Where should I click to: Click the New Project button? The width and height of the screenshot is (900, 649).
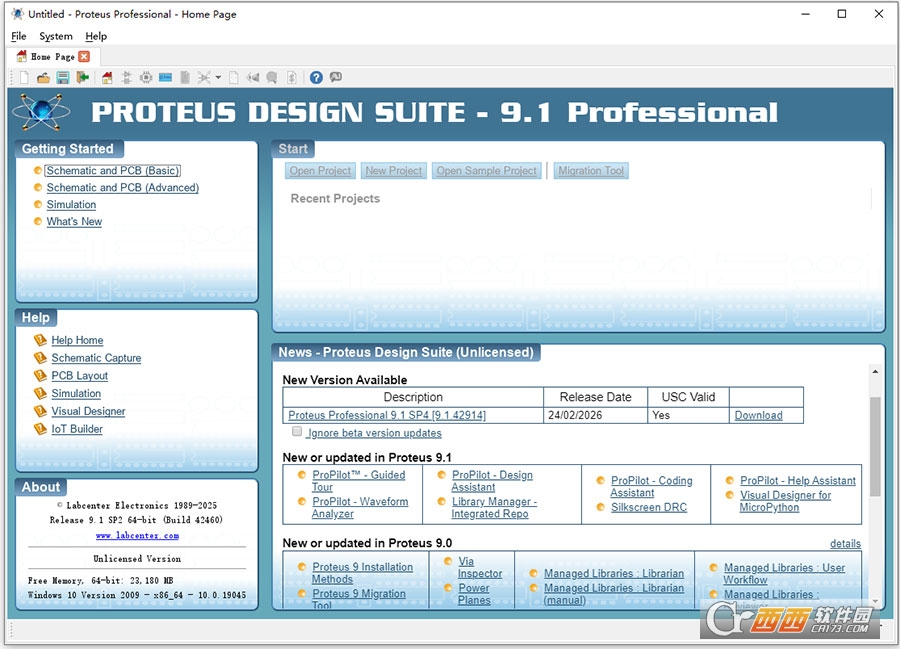(x=394, y=170)
